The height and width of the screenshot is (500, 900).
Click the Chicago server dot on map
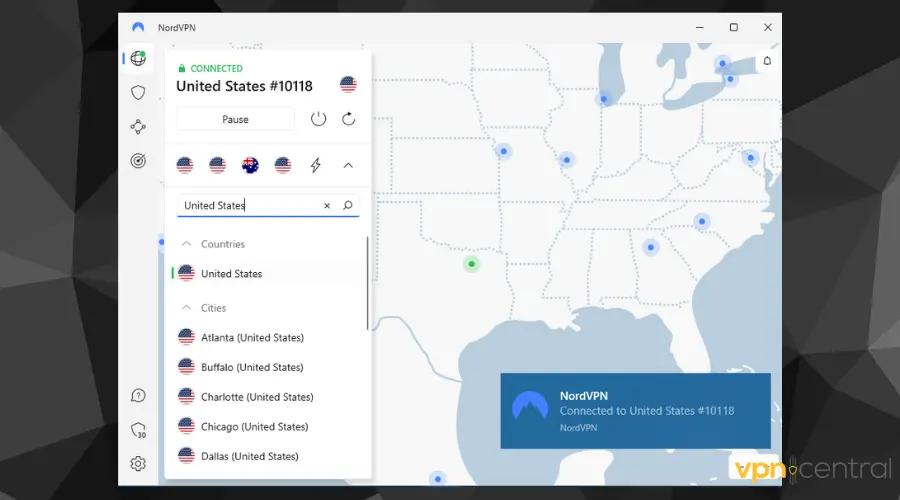603,99
